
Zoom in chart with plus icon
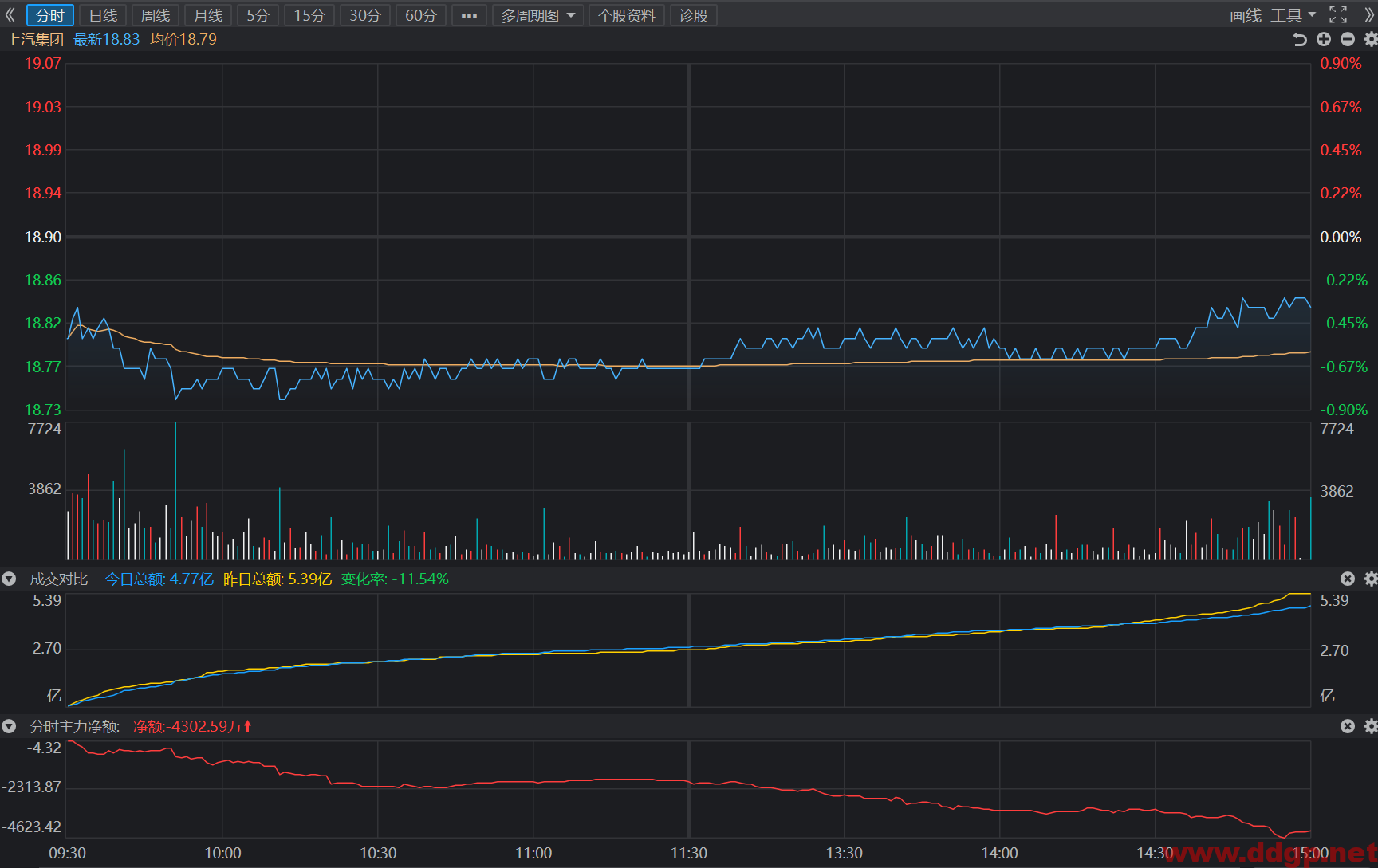click(x=1324, y=39)
